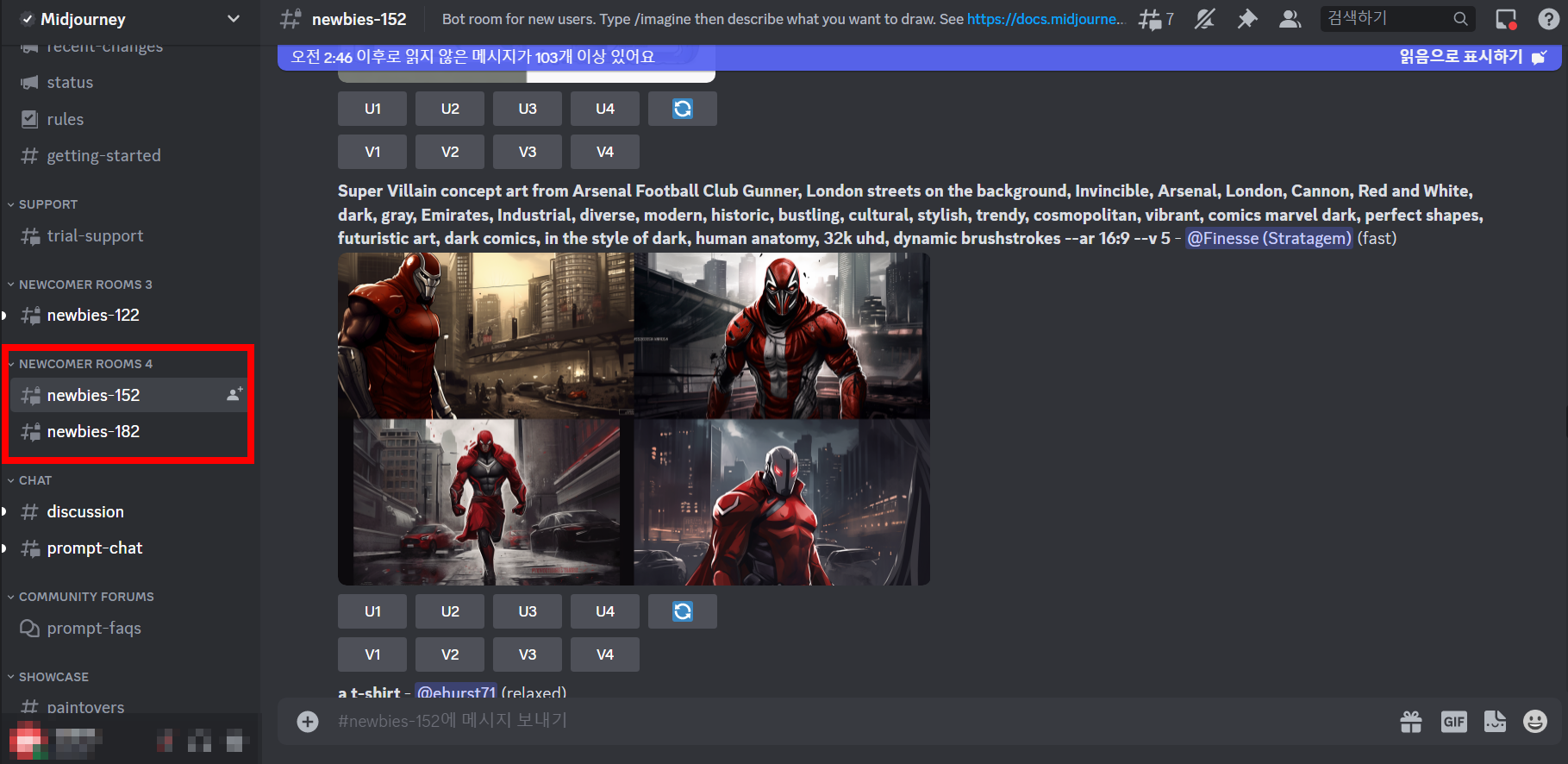Click upper V4 variation button
Image resolution: width=1568 pixels, height=764 pixels.
605,152
